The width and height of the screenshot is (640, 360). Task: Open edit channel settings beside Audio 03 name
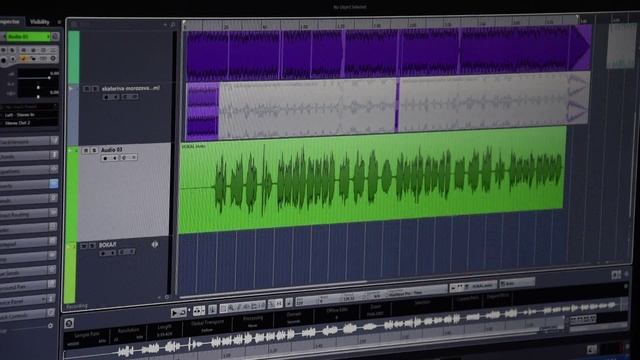coord(55,37)
